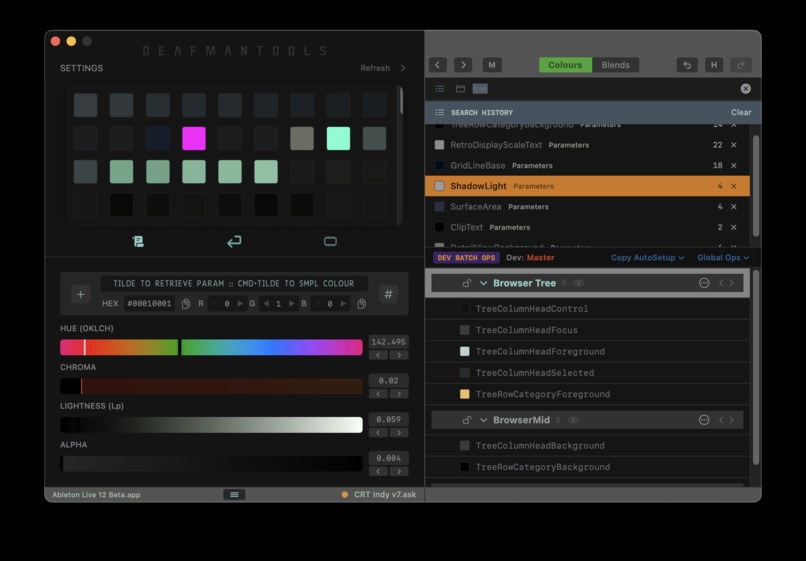Decrease the G channel value with left arrow
The height and width of the screenshot is (561, 806).
point(266,304)
